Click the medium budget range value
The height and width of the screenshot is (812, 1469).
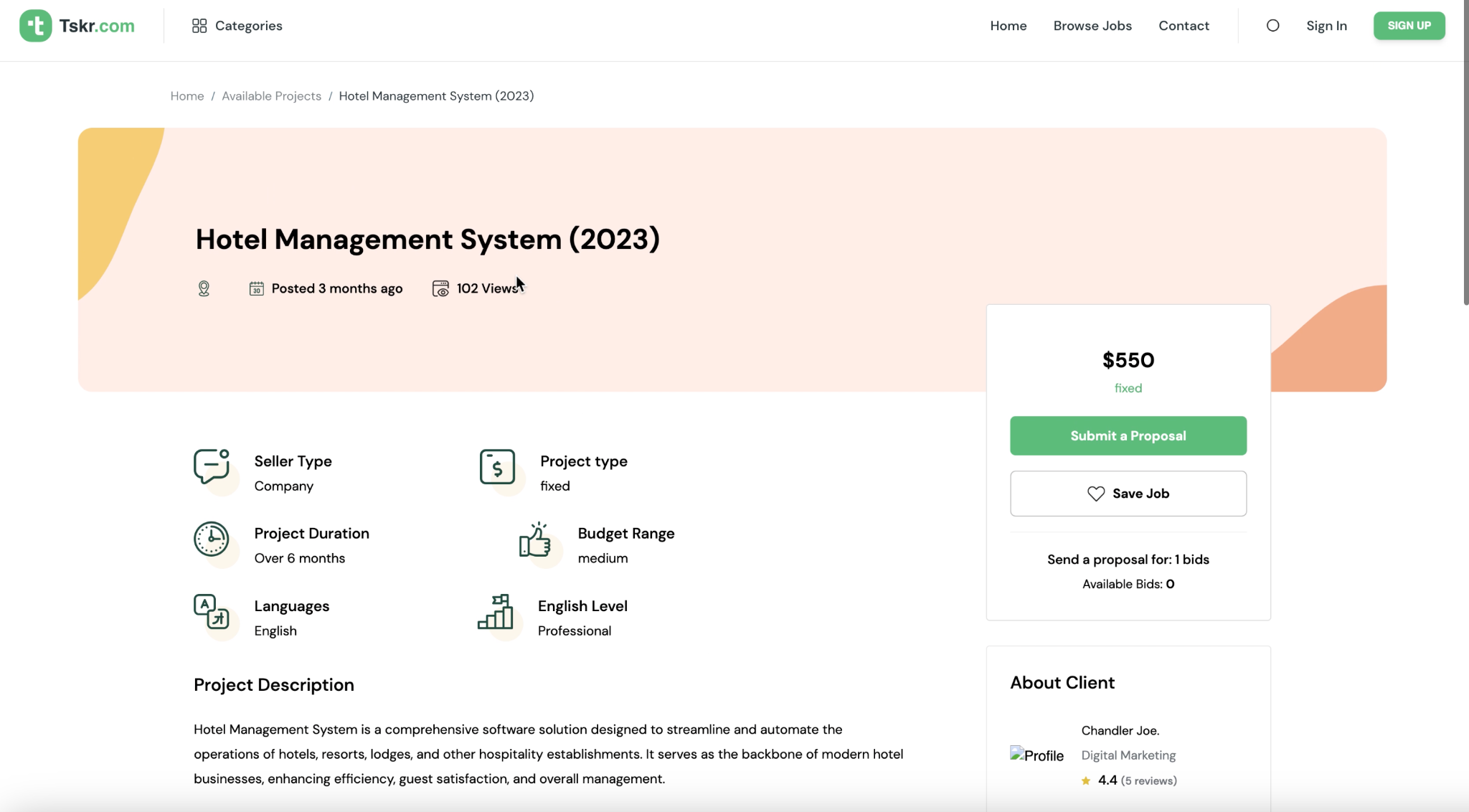(603, 558)
